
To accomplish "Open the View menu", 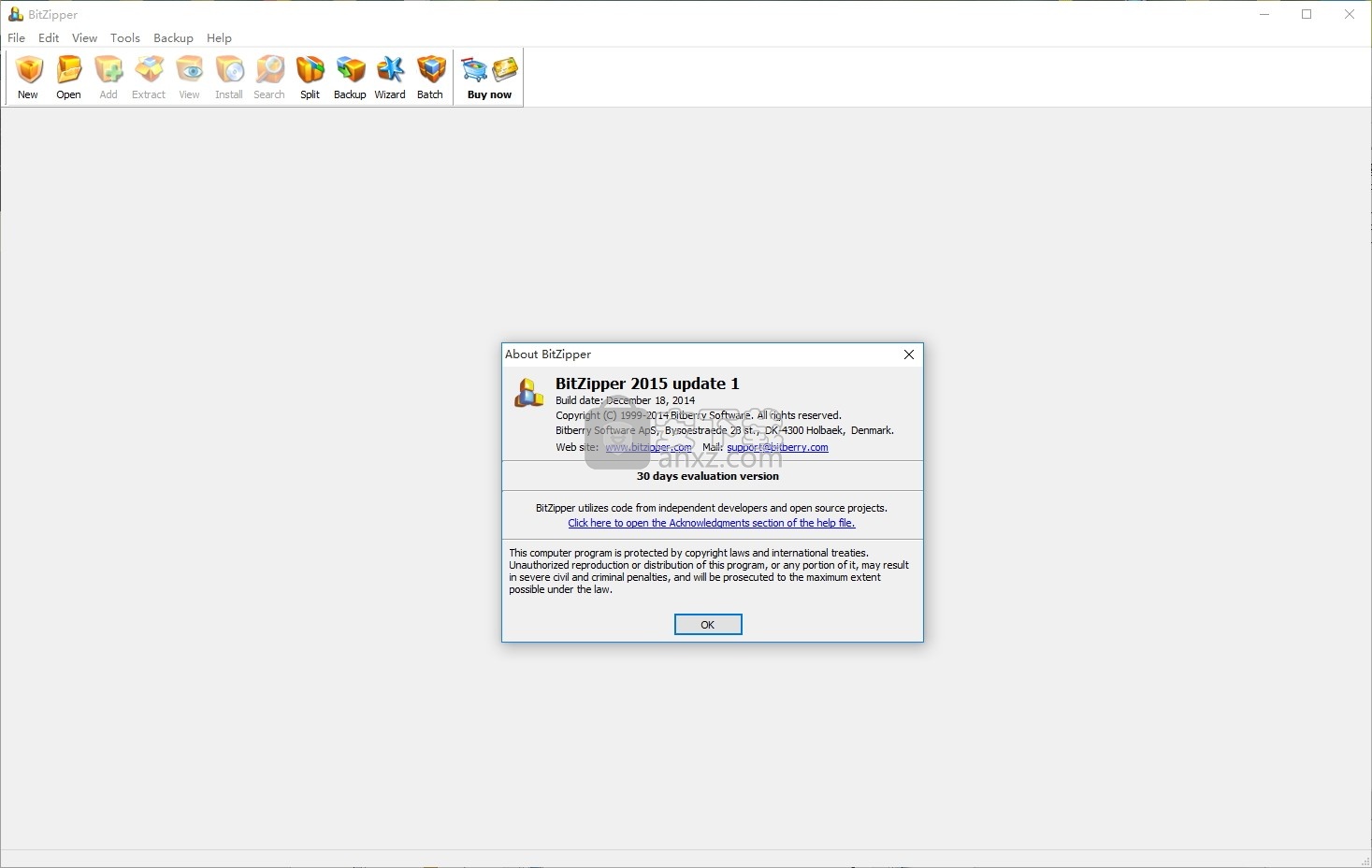I will (x=84, y=37).
